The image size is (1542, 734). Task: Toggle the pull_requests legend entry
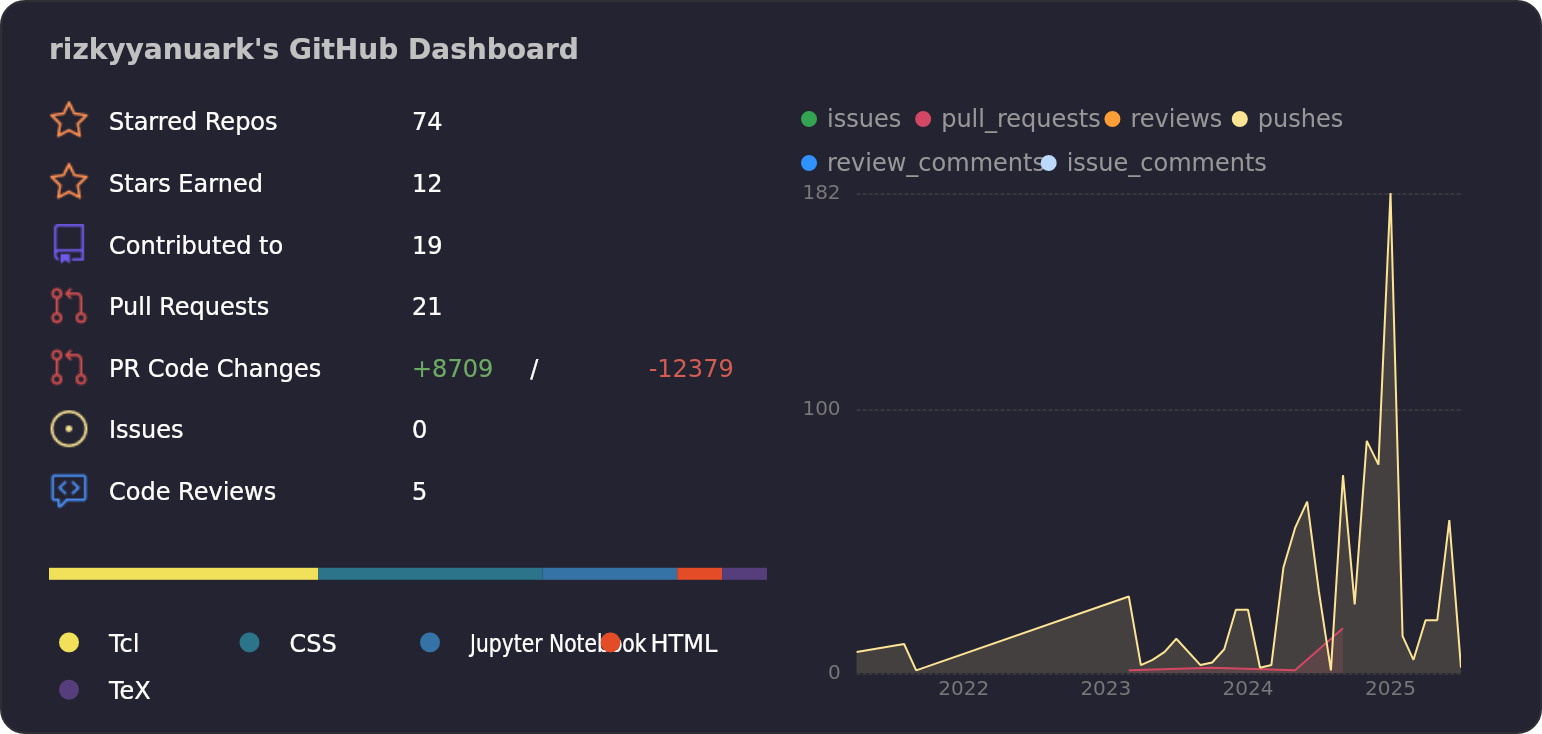pyautogui.click(x=921, y=118)
